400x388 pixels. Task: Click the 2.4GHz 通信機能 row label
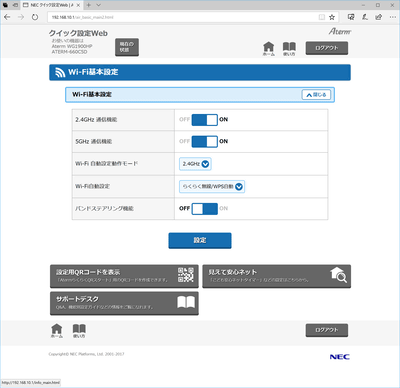click(96, 120)
